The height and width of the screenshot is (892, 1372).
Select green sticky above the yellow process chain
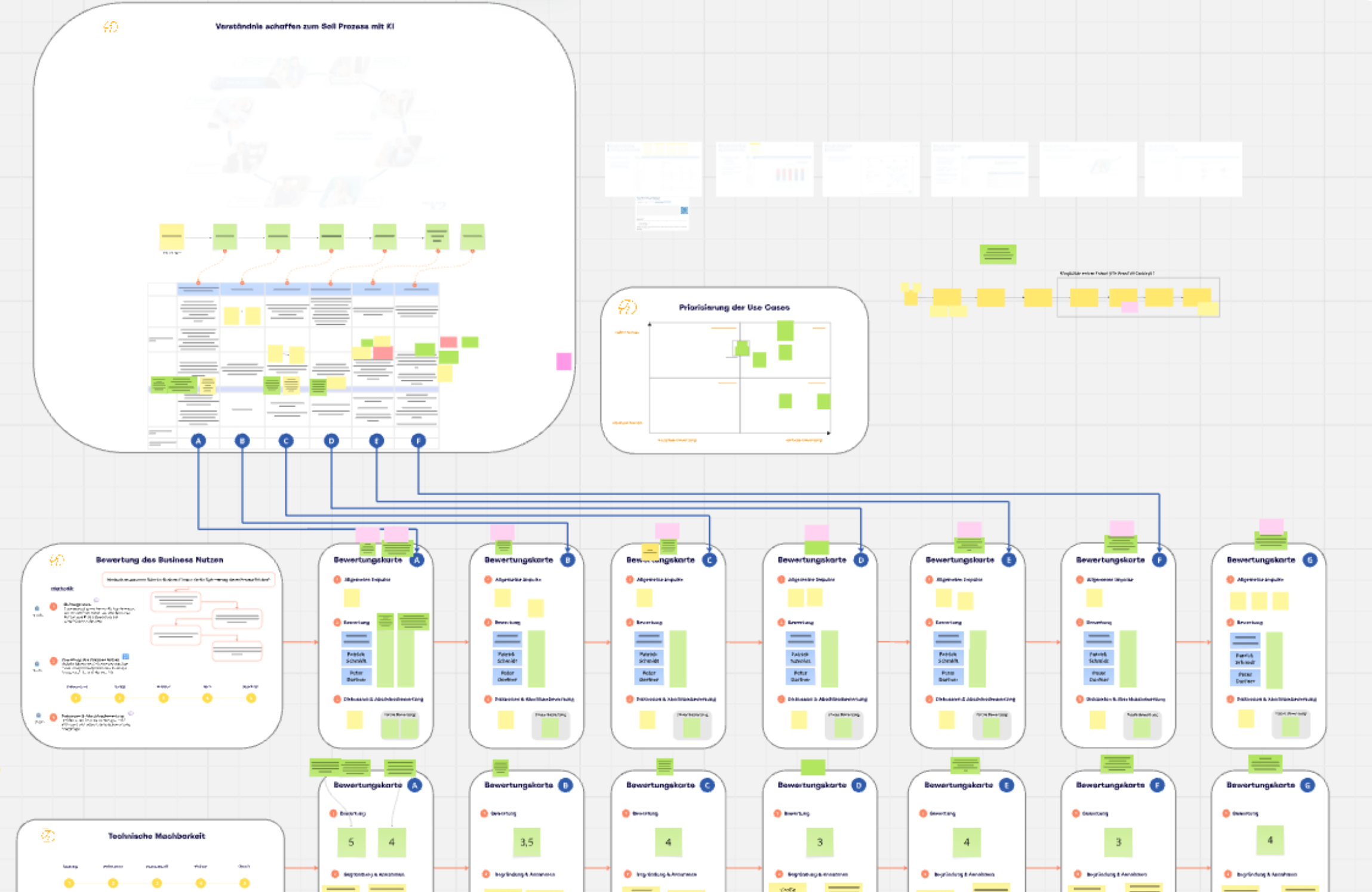point(998,254)
